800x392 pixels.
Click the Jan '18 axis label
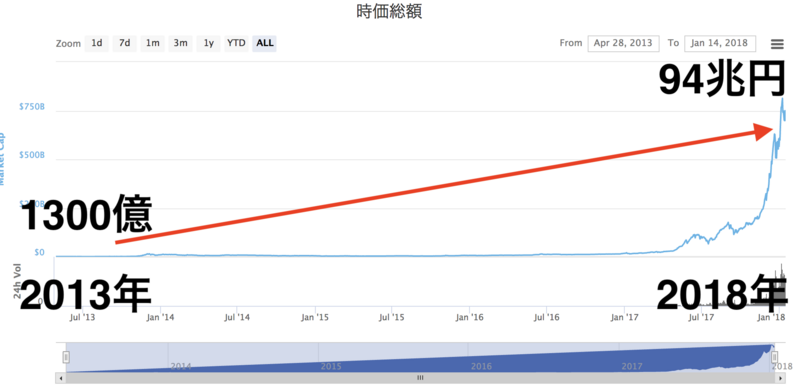771,317
